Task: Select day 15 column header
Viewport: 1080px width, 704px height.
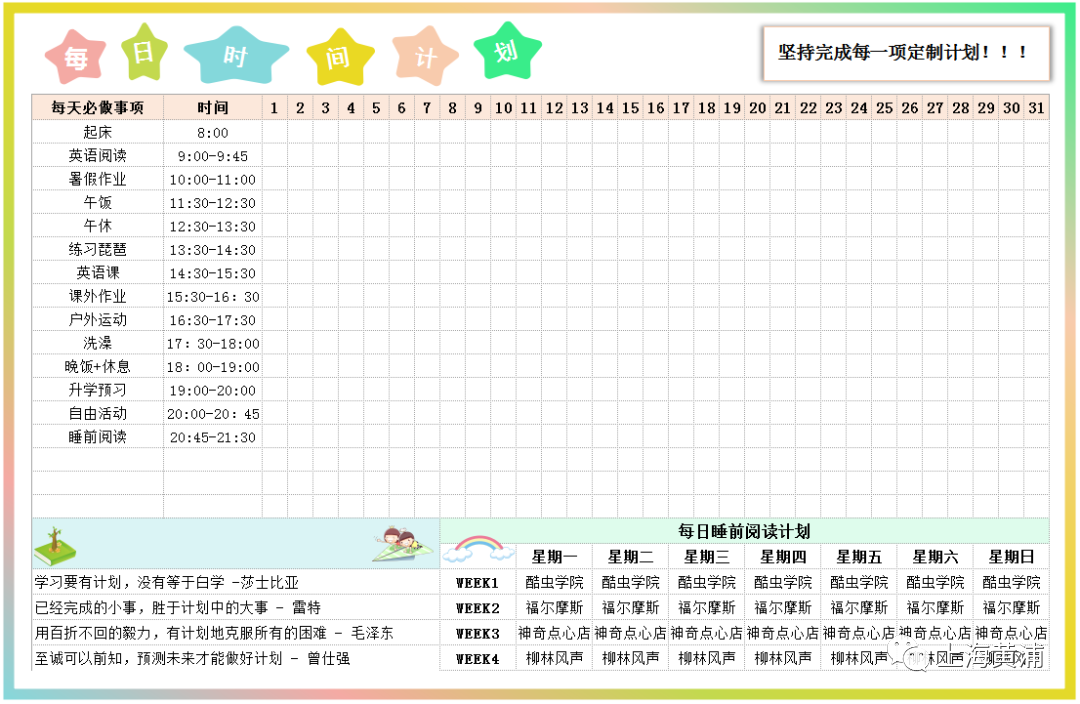Action: 630,107
